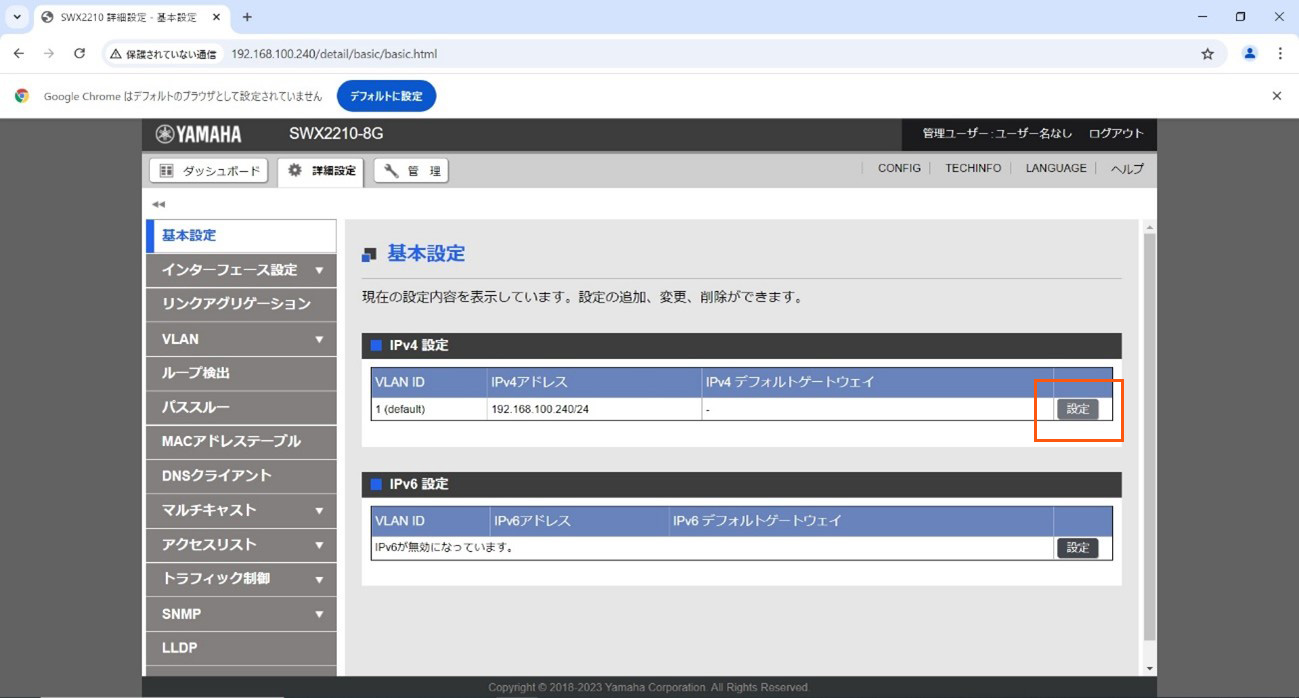Switch to the ダッシュボード tab

210,171
